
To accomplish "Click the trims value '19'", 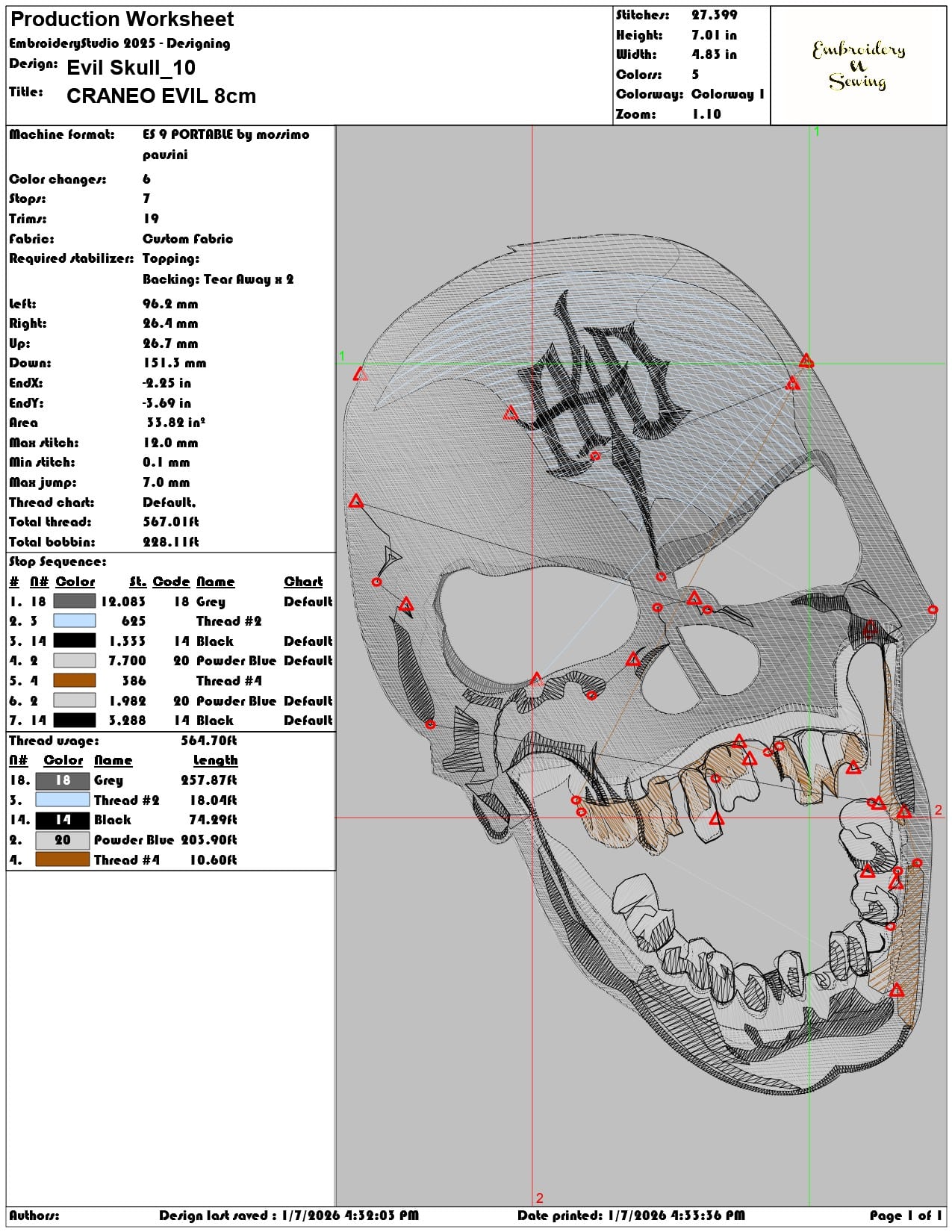I will (151, 219).
